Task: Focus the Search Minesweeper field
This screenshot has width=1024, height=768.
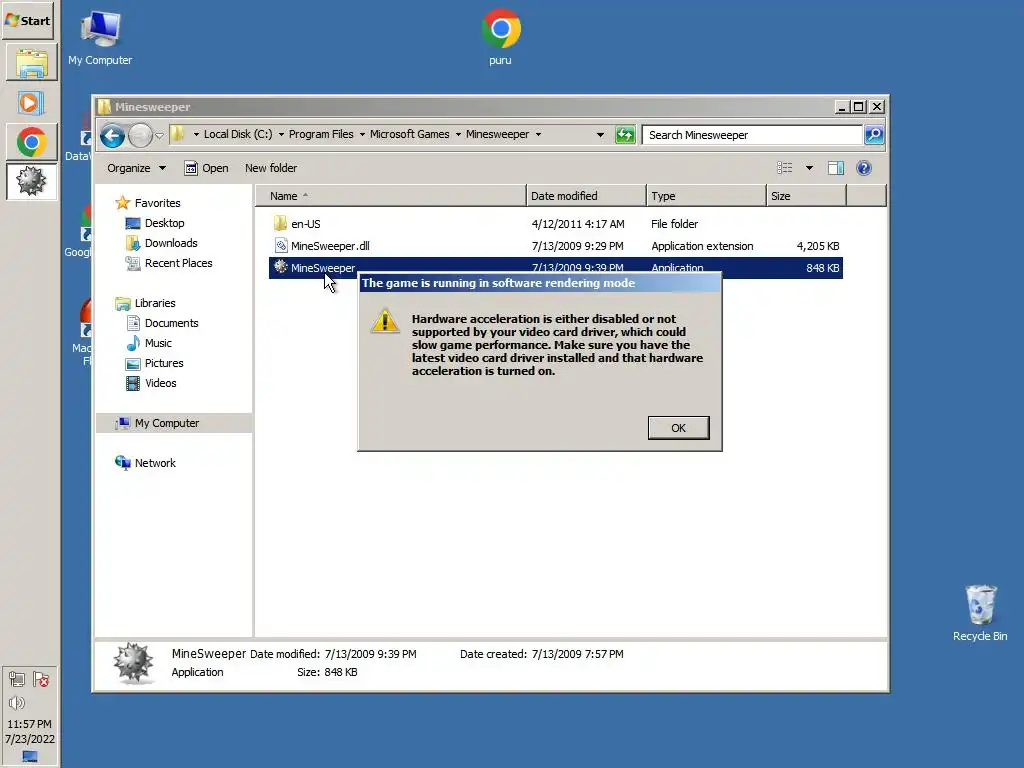Action: [x=752, y=135]
